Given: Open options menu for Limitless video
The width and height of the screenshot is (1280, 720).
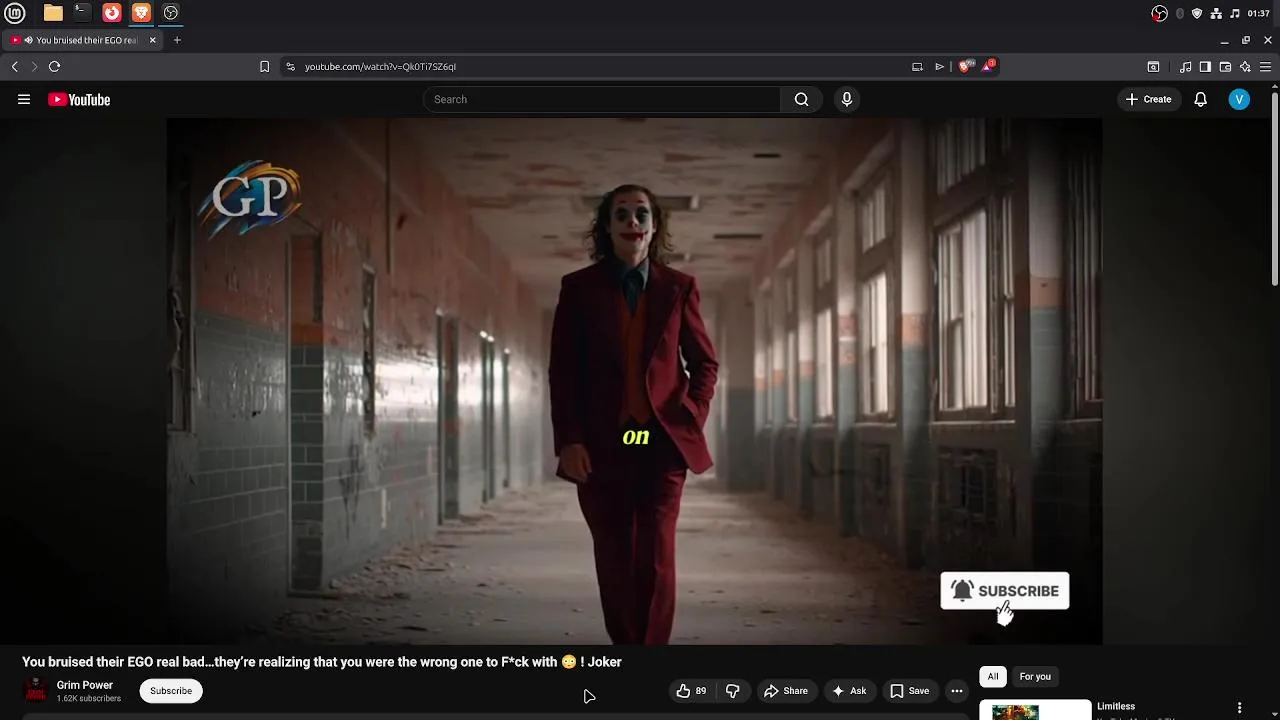Looking at the screenshot, I should 1239,708.
